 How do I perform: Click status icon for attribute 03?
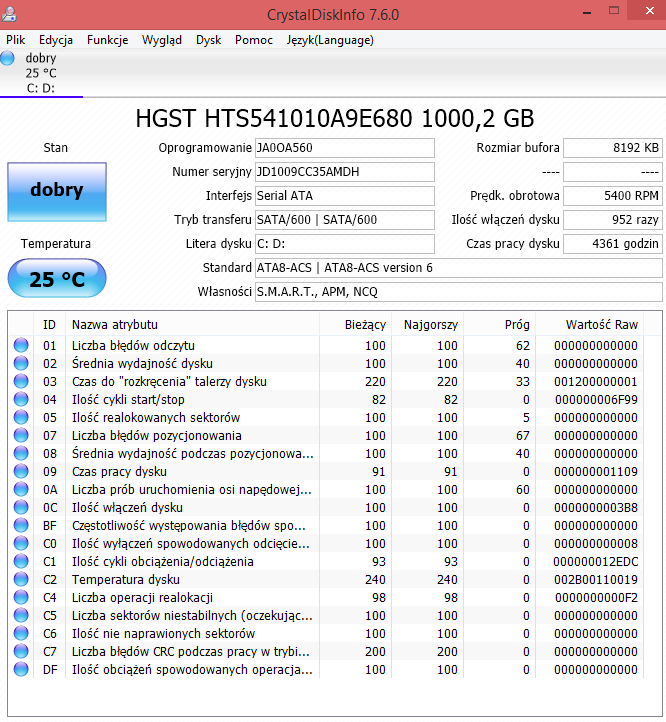(21, 381)
